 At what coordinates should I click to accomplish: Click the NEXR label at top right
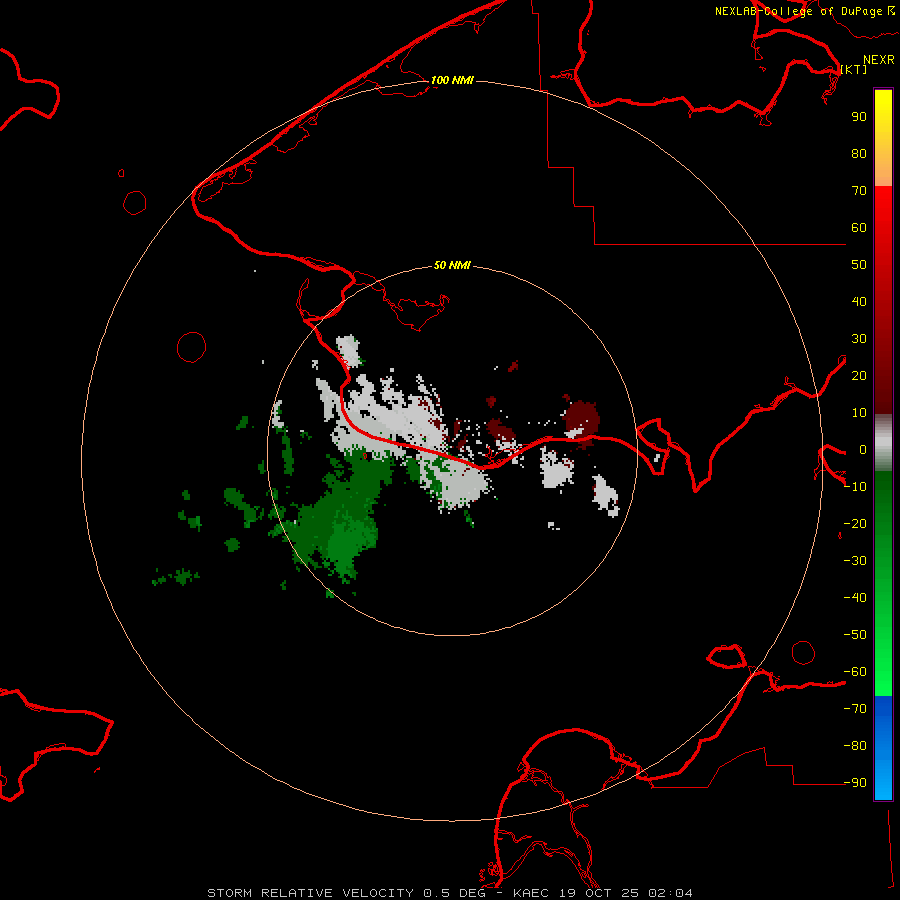click(879, 60)
